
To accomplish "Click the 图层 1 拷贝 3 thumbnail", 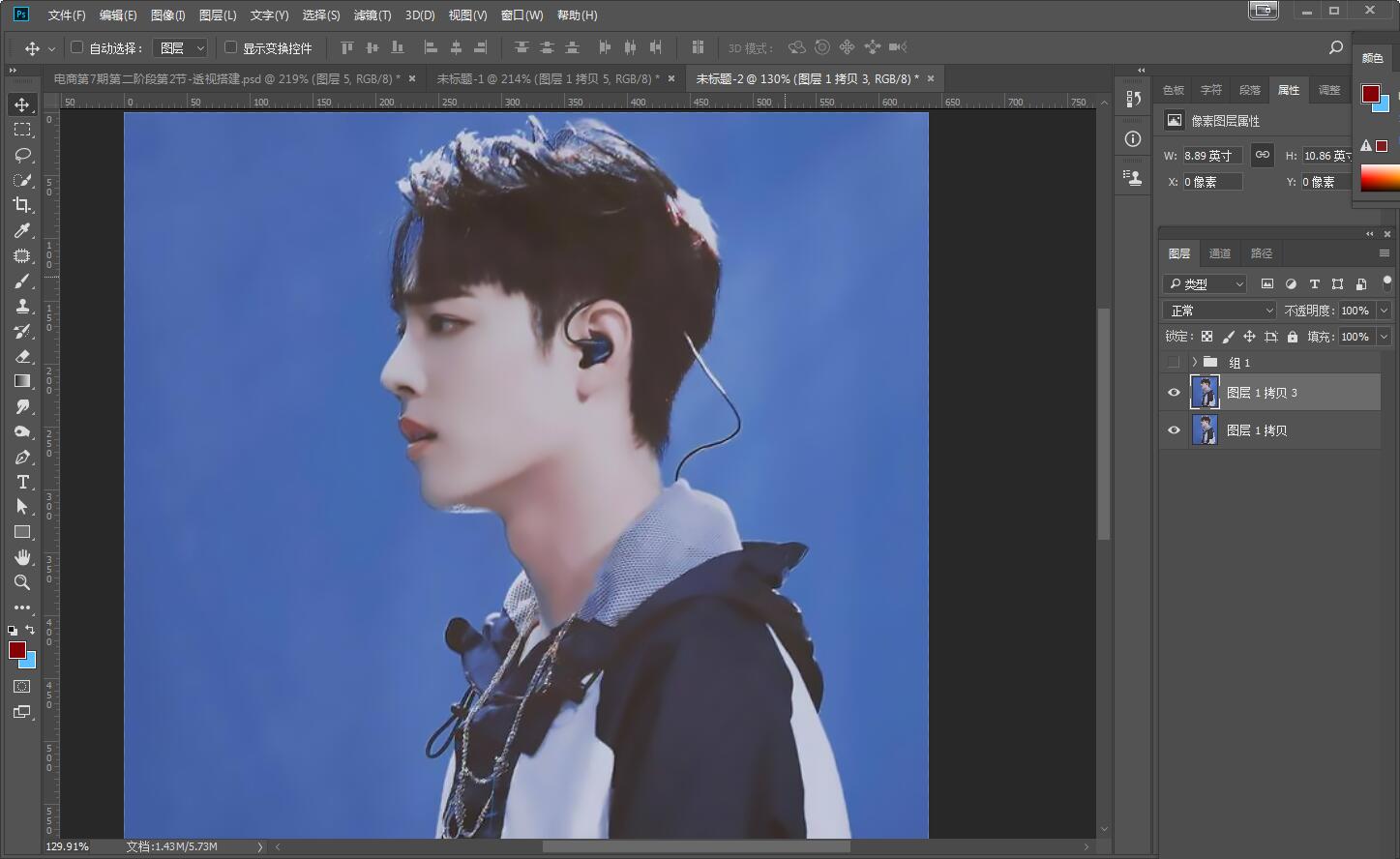I will [1205, 393].
